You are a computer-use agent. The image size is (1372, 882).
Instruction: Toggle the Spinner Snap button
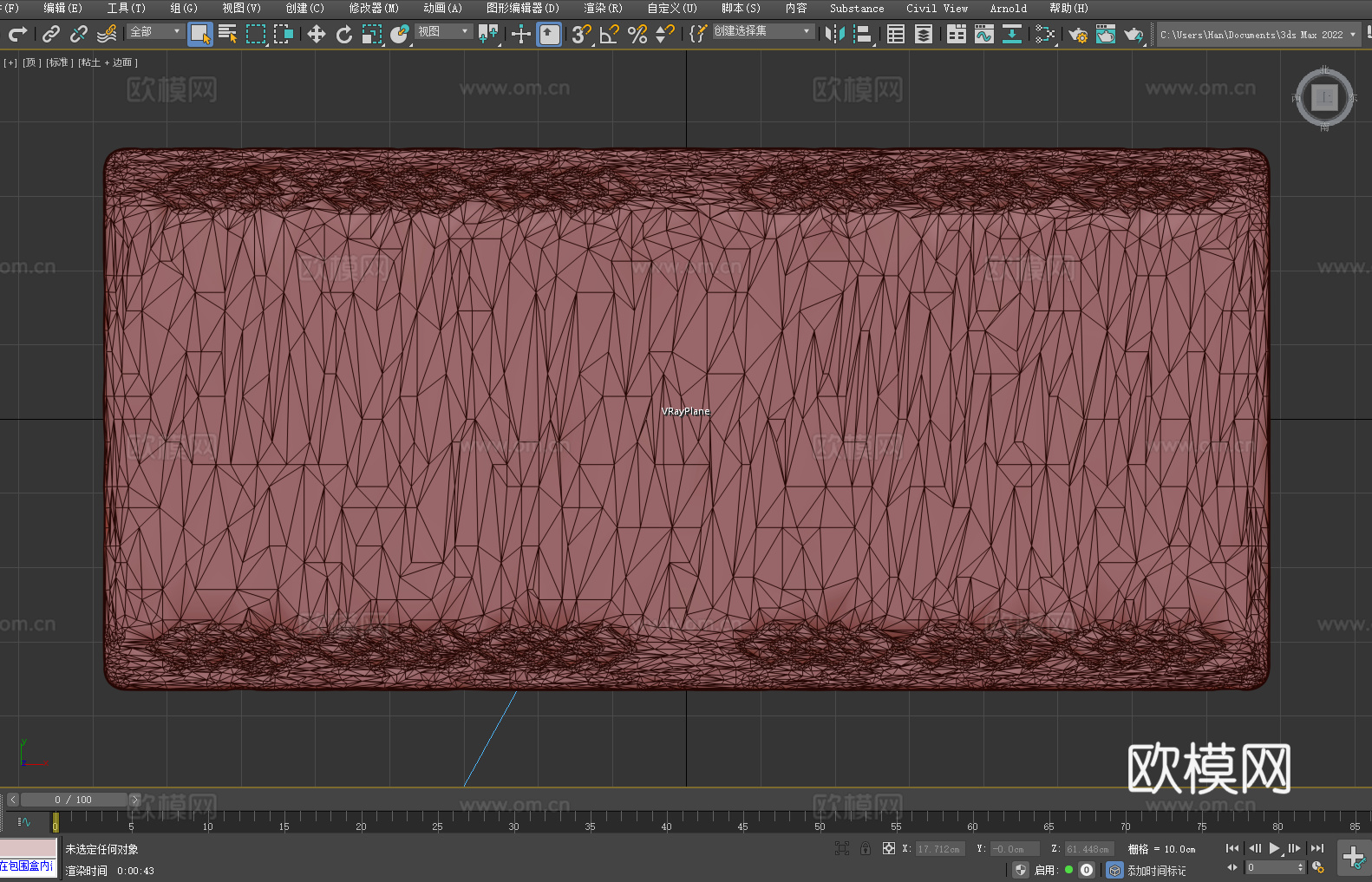[665, 34]
